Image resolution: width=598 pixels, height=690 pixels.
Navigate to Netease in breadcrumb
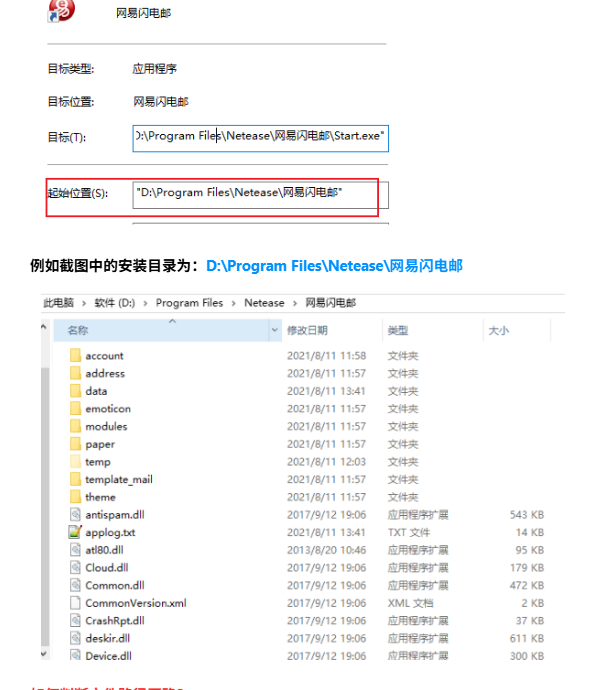[x=264, y=303]
